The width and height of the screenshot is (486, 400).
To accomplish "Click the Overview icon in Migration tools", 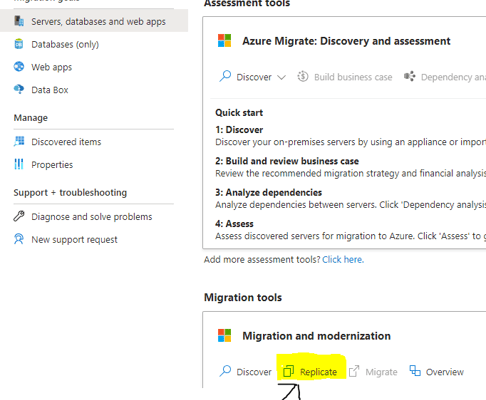I will point(415,371).
